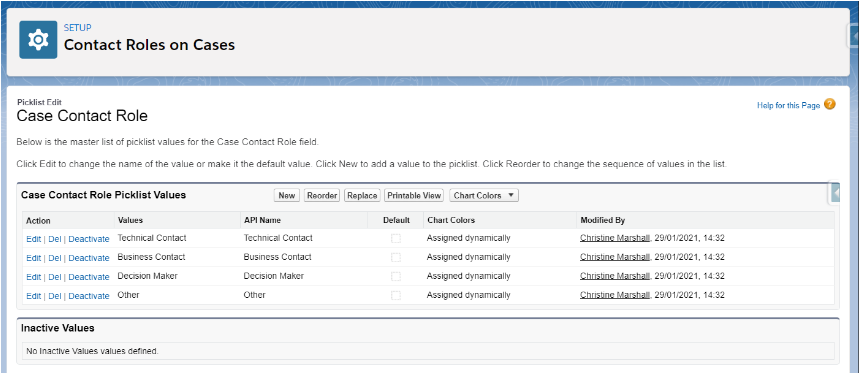This screenshot has height=373, width=859.
Task: Click the Values column header
Action: (x=130, y=220)
